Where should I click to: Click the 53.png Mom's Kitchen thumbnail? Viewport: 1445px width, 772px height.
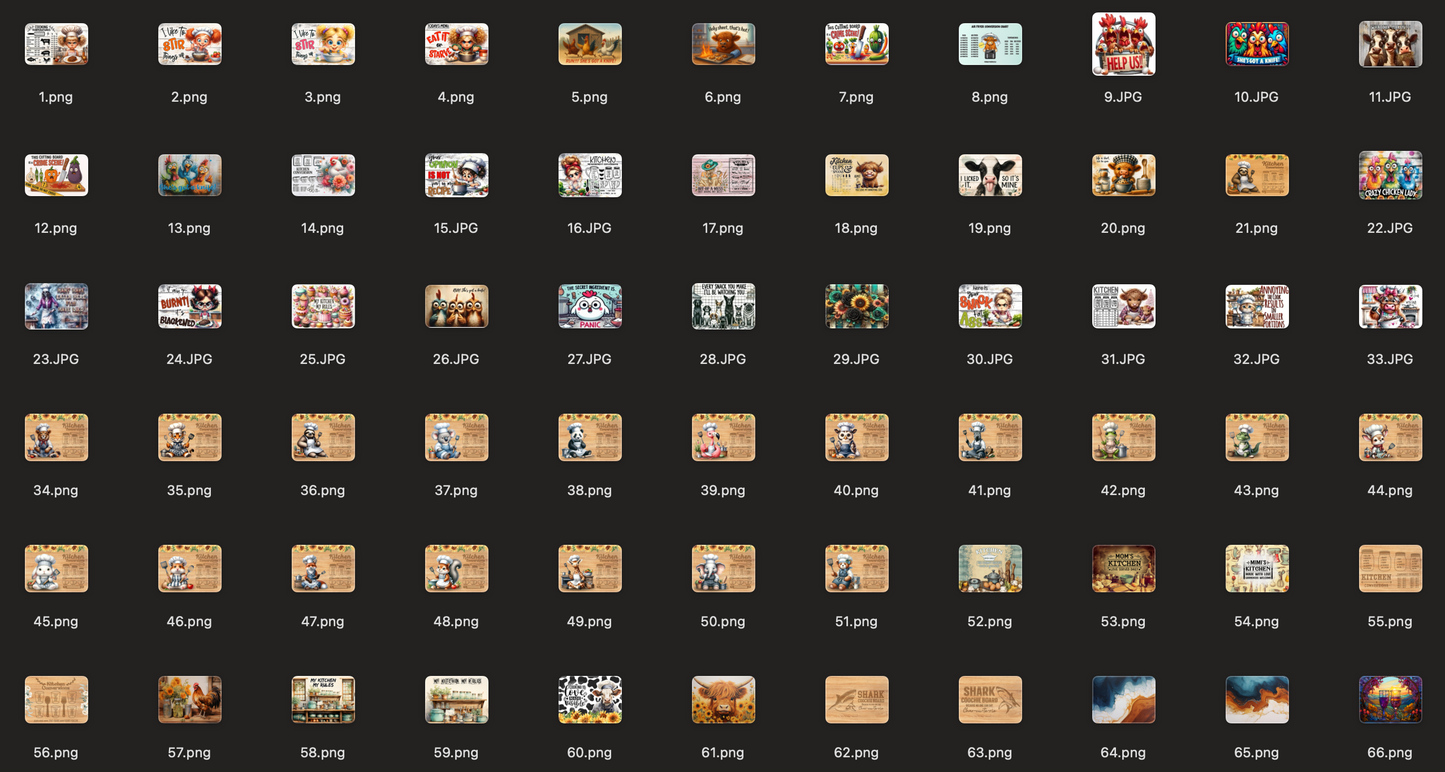(1123, 568)
